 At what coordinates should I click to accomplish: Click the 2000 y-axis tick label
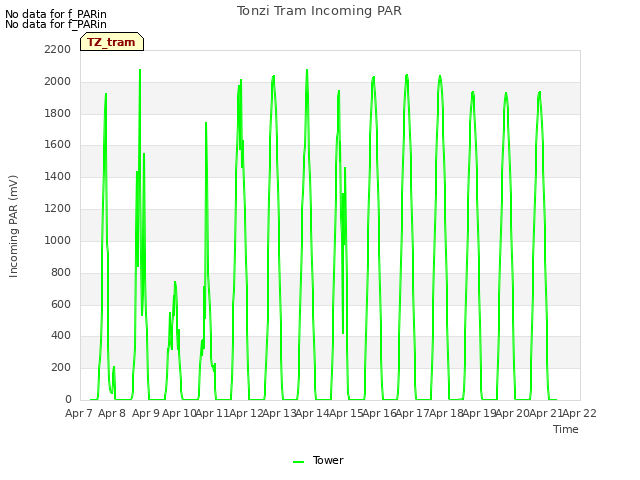click(58, 82)
